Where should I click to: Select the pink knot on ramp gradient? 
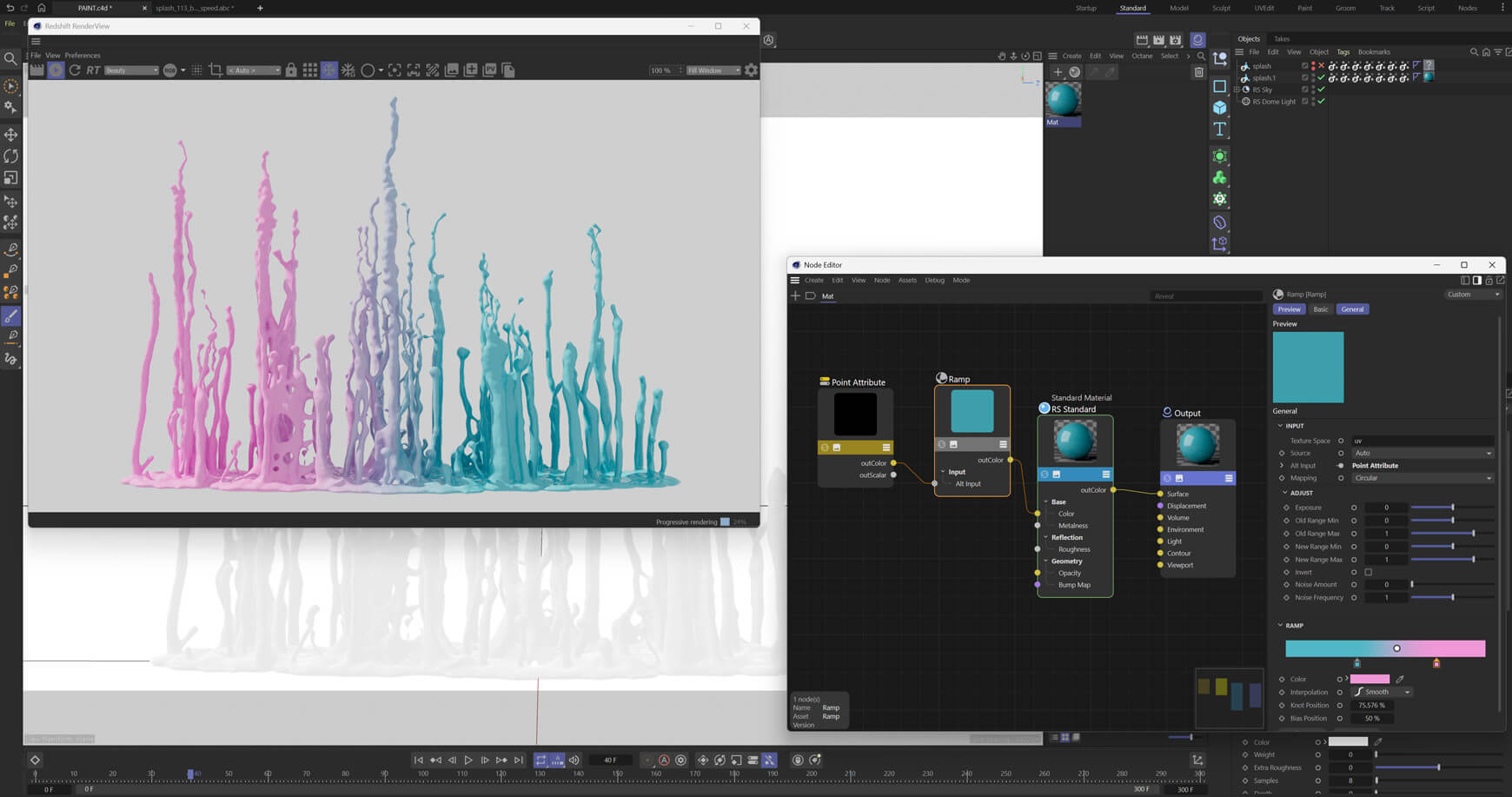[x=1436, y=663]
